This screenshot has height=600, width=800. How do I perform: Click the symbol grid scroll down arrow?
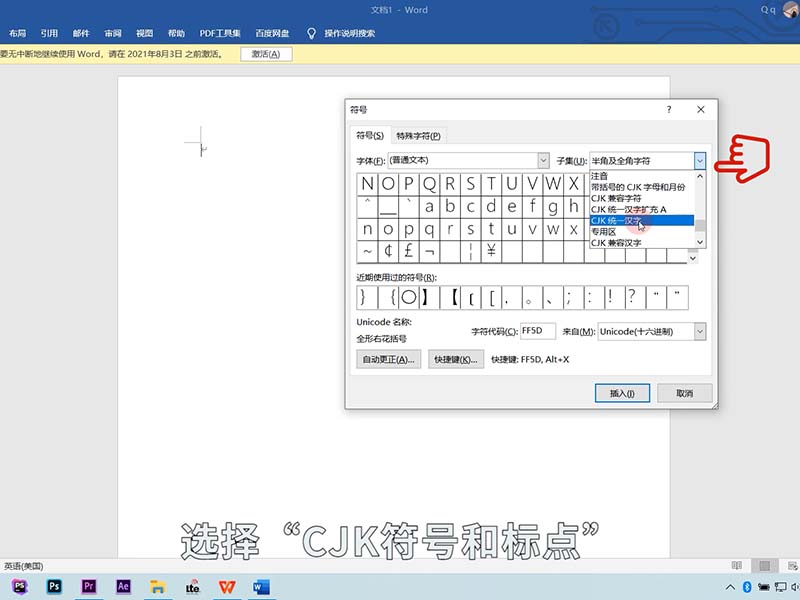click(x=692, y=258)
